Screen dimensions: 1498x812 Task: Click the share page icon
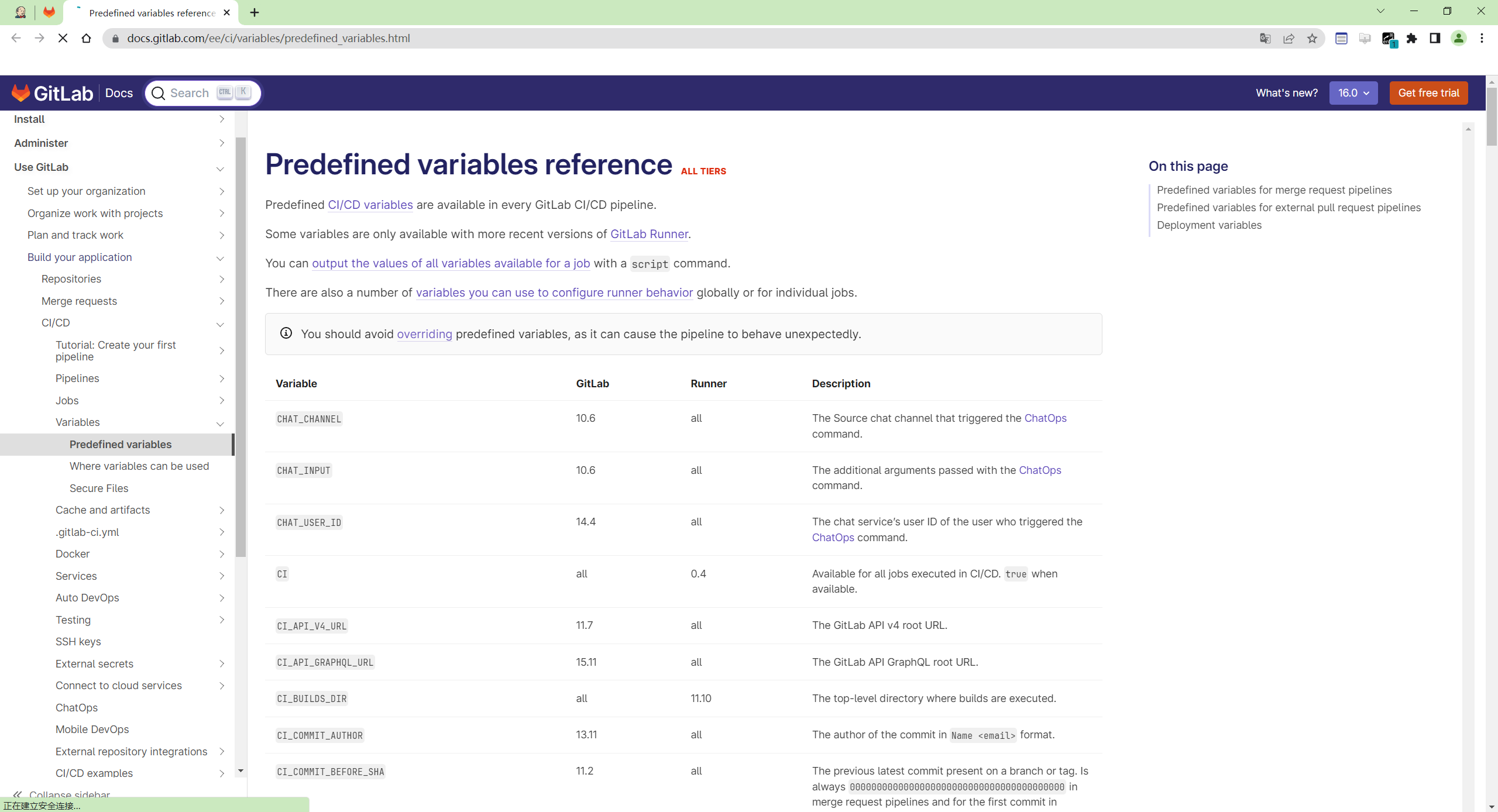(1289, 39)
